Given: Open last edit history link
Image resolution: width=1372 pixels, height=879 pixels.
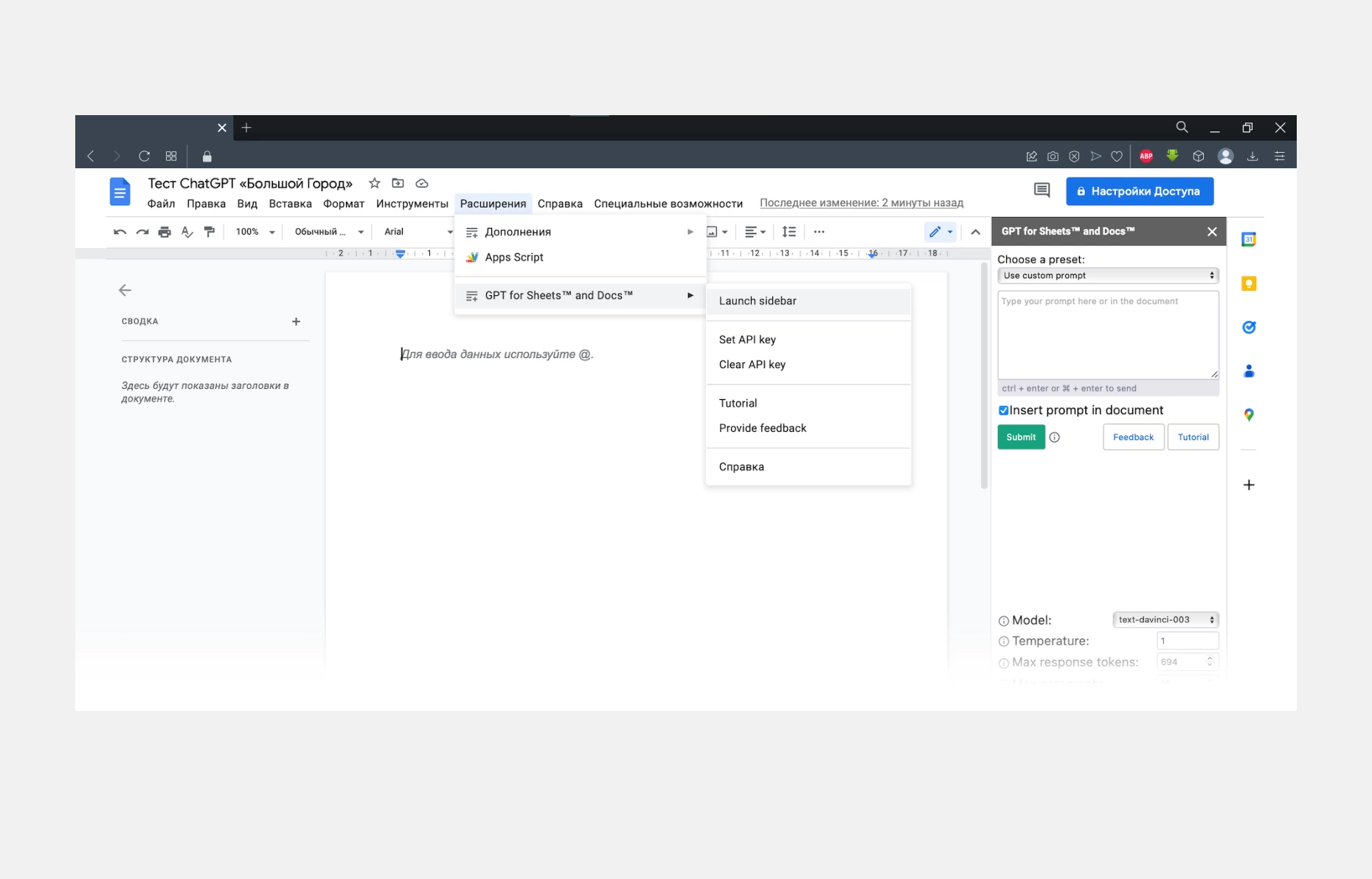Looking at the screenshot, I should [862, 203].
